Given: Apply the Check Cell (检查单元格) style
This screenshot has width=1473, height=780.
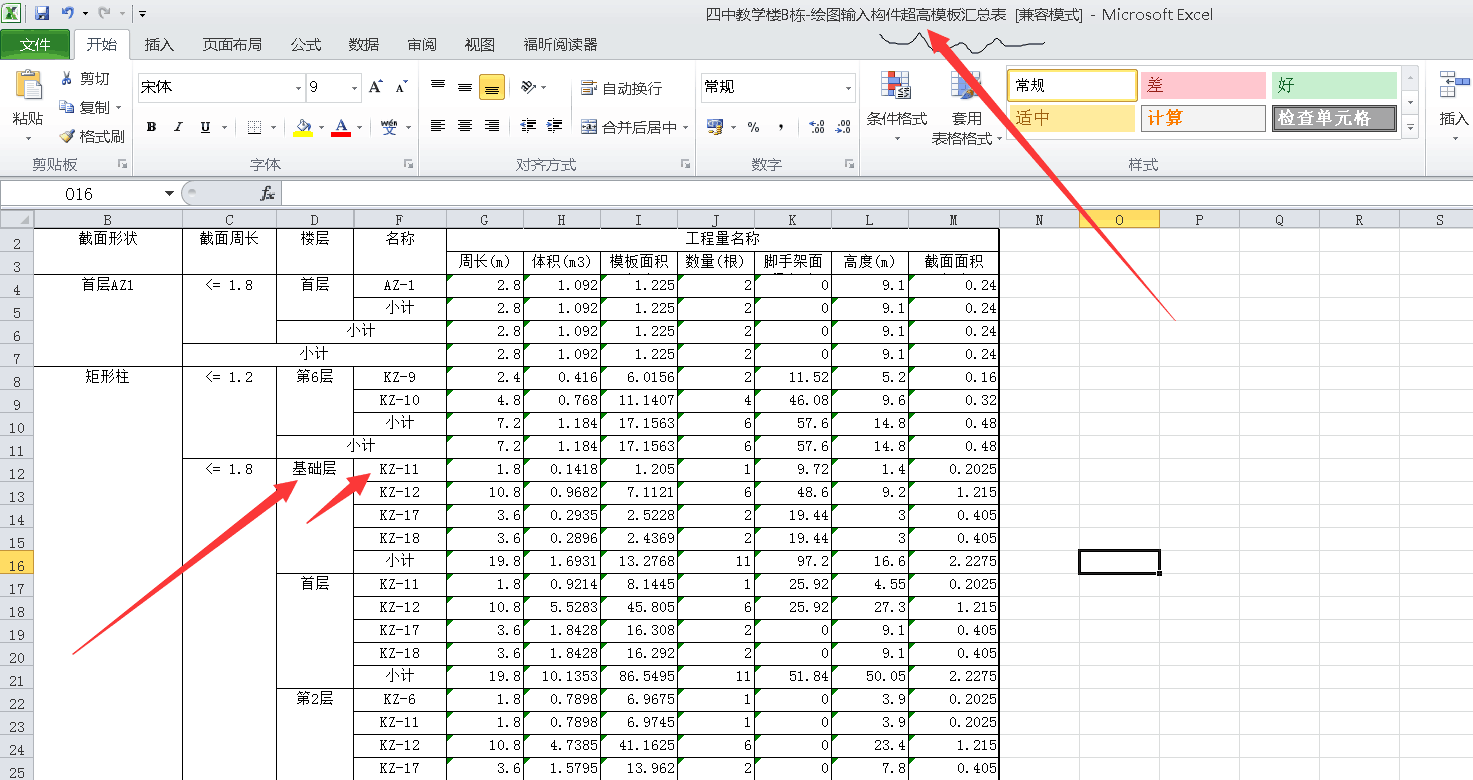Looking at the screenshot, I should coord(1335,118).
